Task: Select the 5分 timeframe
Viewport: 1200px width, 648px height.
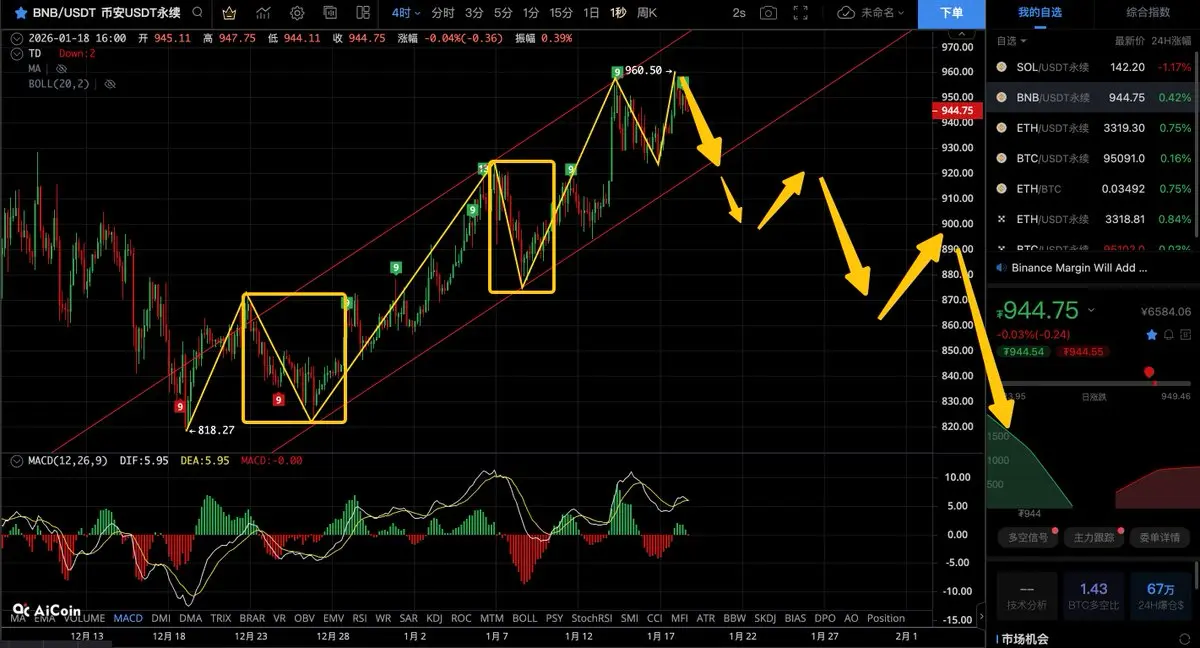Action: point(503,13)
